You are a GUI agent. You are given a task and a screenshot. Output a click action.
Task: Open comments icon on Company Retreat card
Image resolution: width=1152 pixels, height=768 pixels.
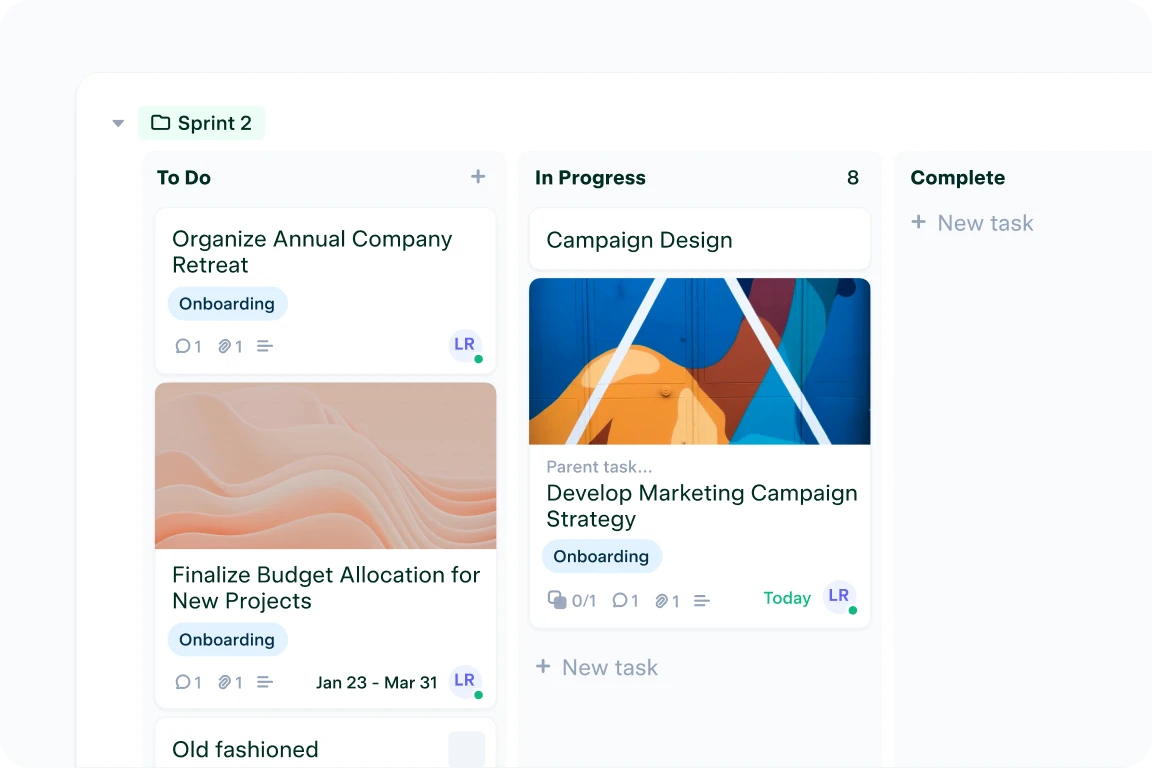pos(188,346)
